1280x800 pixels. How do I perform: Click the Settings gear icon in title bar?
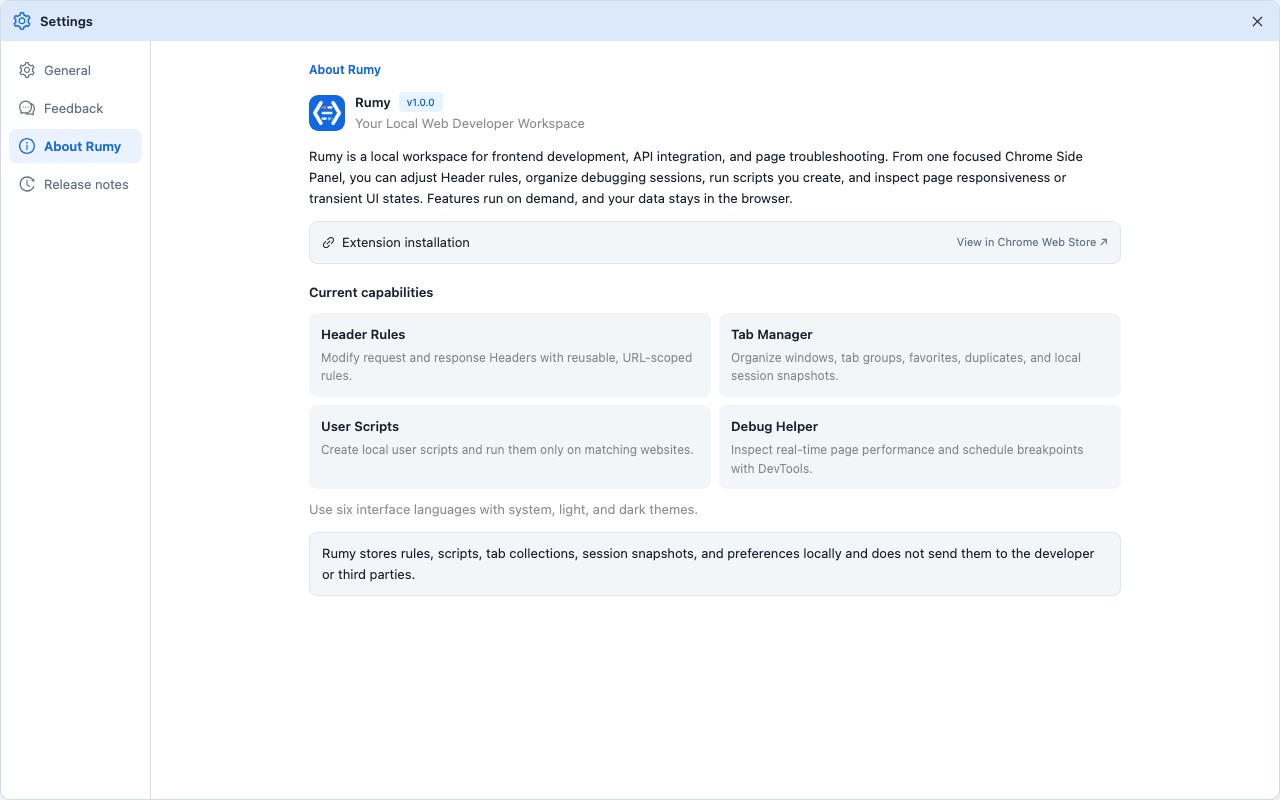(x=22, y=21)
